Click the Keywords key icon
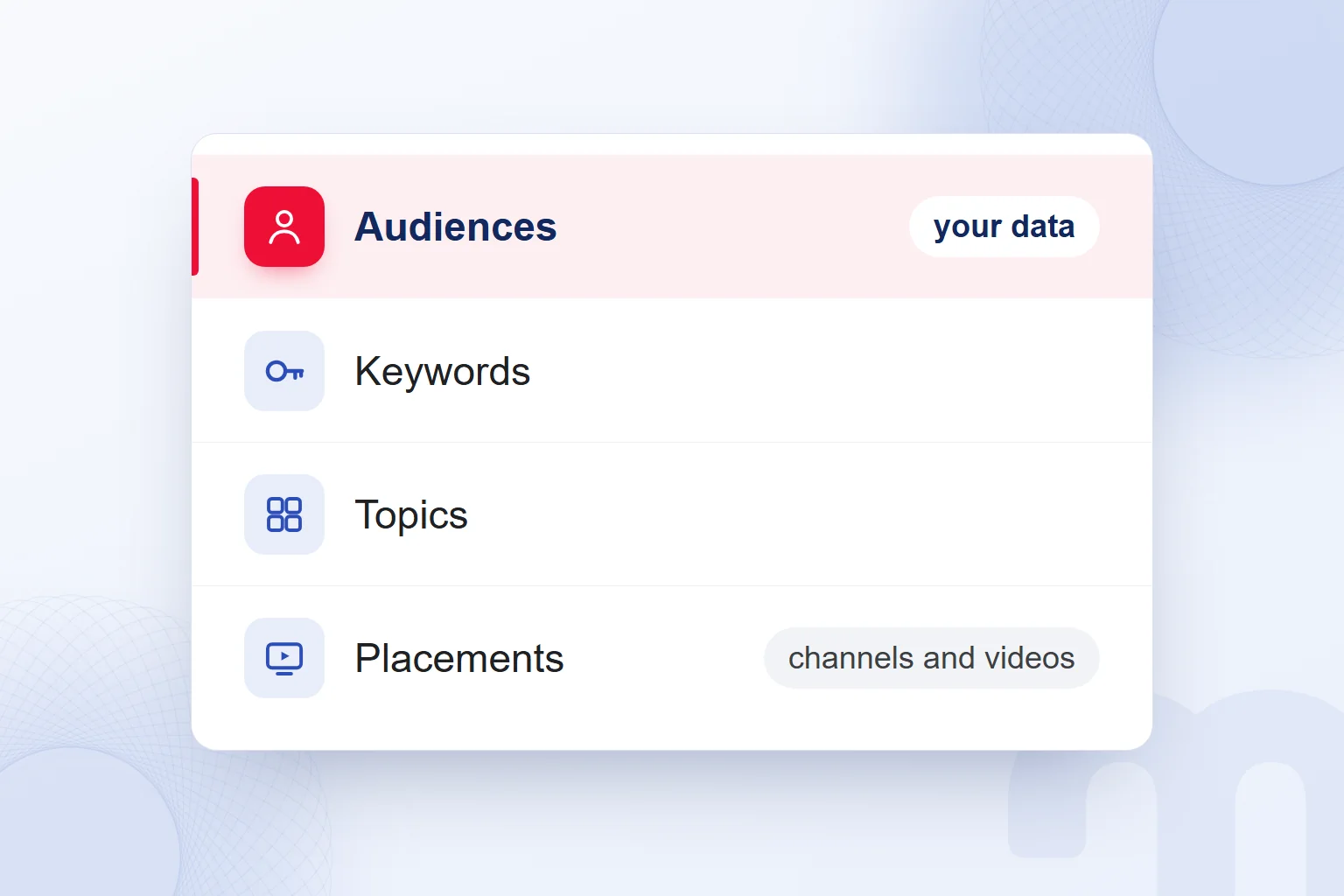This screenshot has height=896, width=1344. click(284, 371)
